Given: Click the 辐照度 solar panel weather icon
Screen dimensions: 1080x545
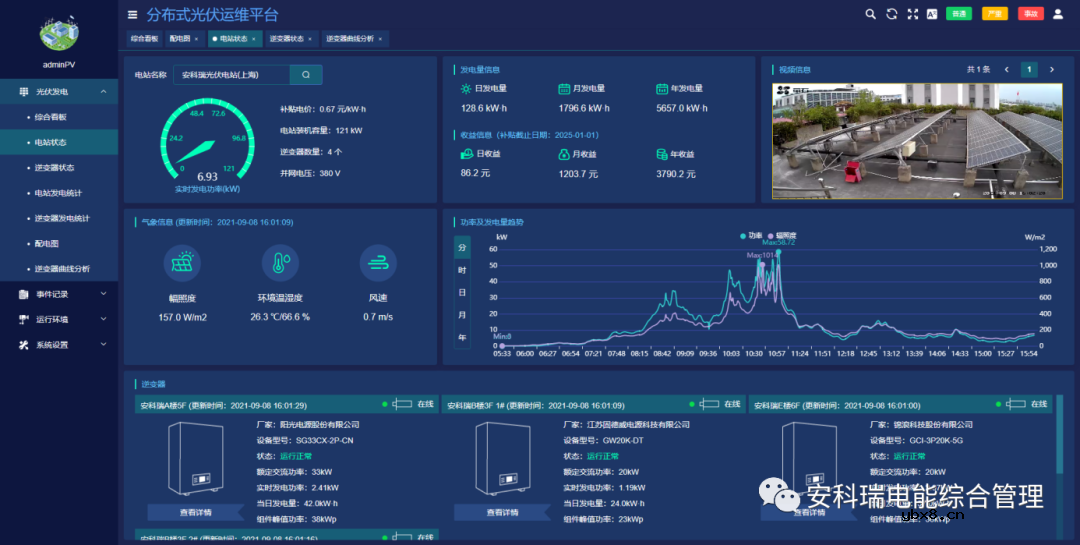Looking at the screenshot, I should (x=183, y=263).
